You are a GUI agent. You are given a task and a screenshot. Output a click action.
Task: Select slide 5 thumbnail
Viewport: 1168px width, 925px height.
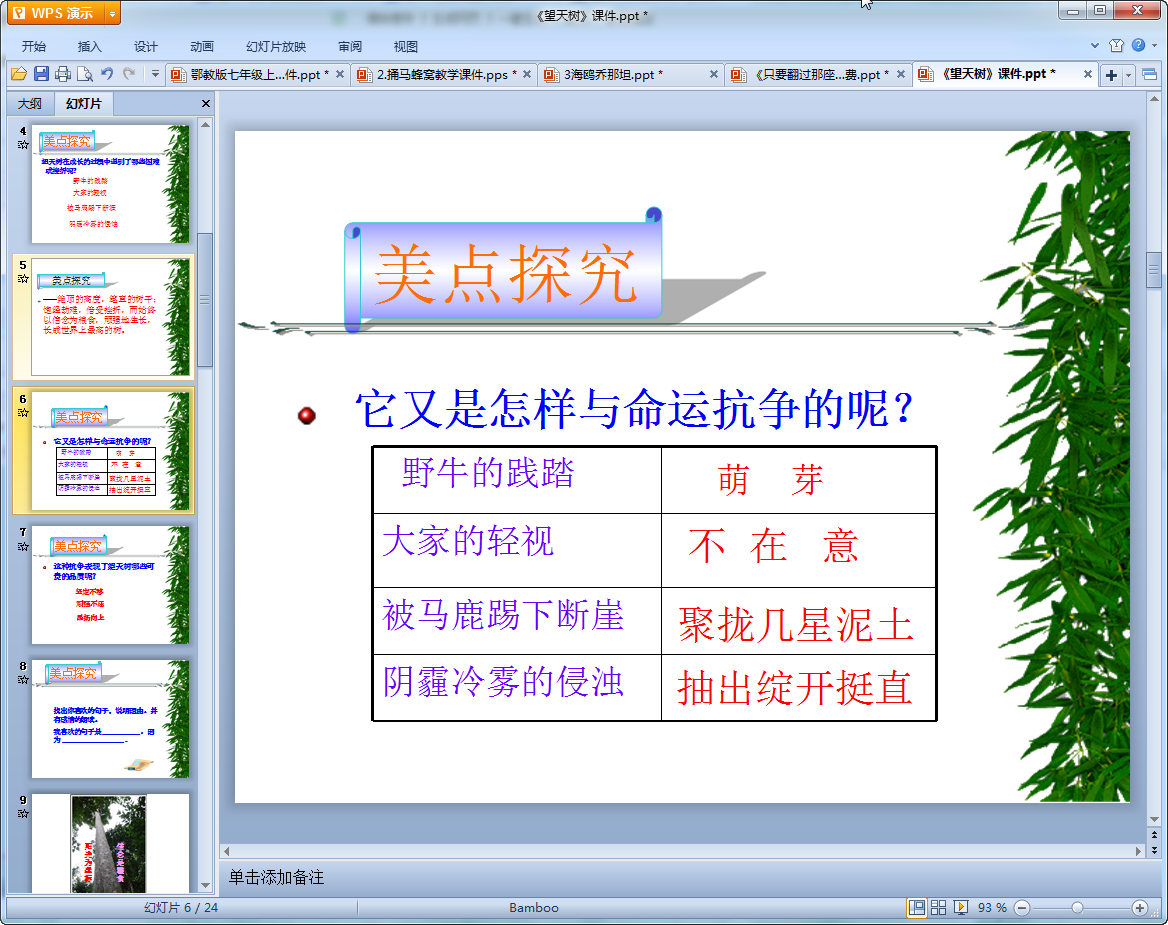tap(110, 317)
